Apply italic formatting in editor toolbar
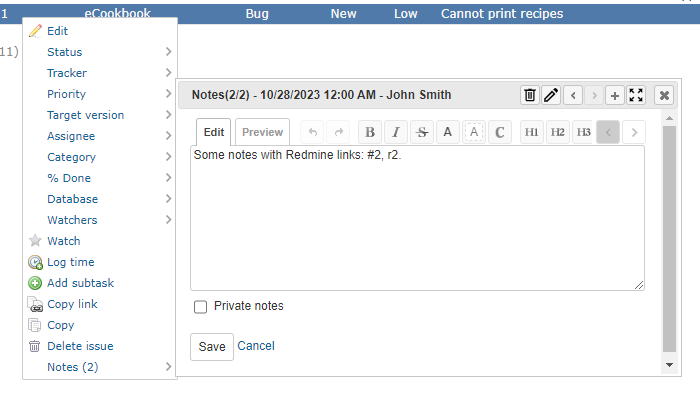Viewport: 700px width, 400px height. (396, 132)
